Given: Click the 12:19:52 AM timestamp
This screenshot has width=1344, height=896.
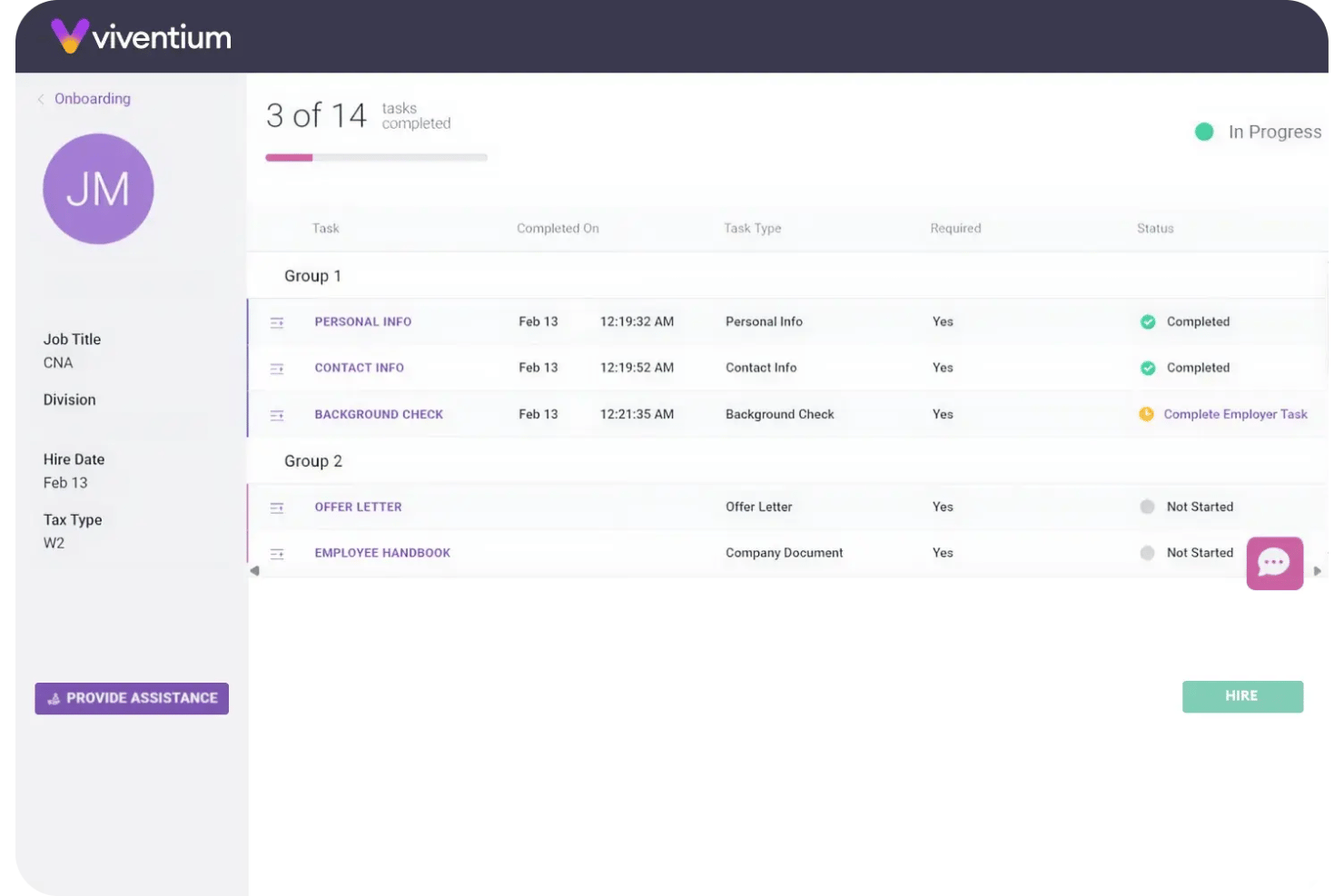Looking at the screenshot, I should pyautogui.click(x=637, y=368).
